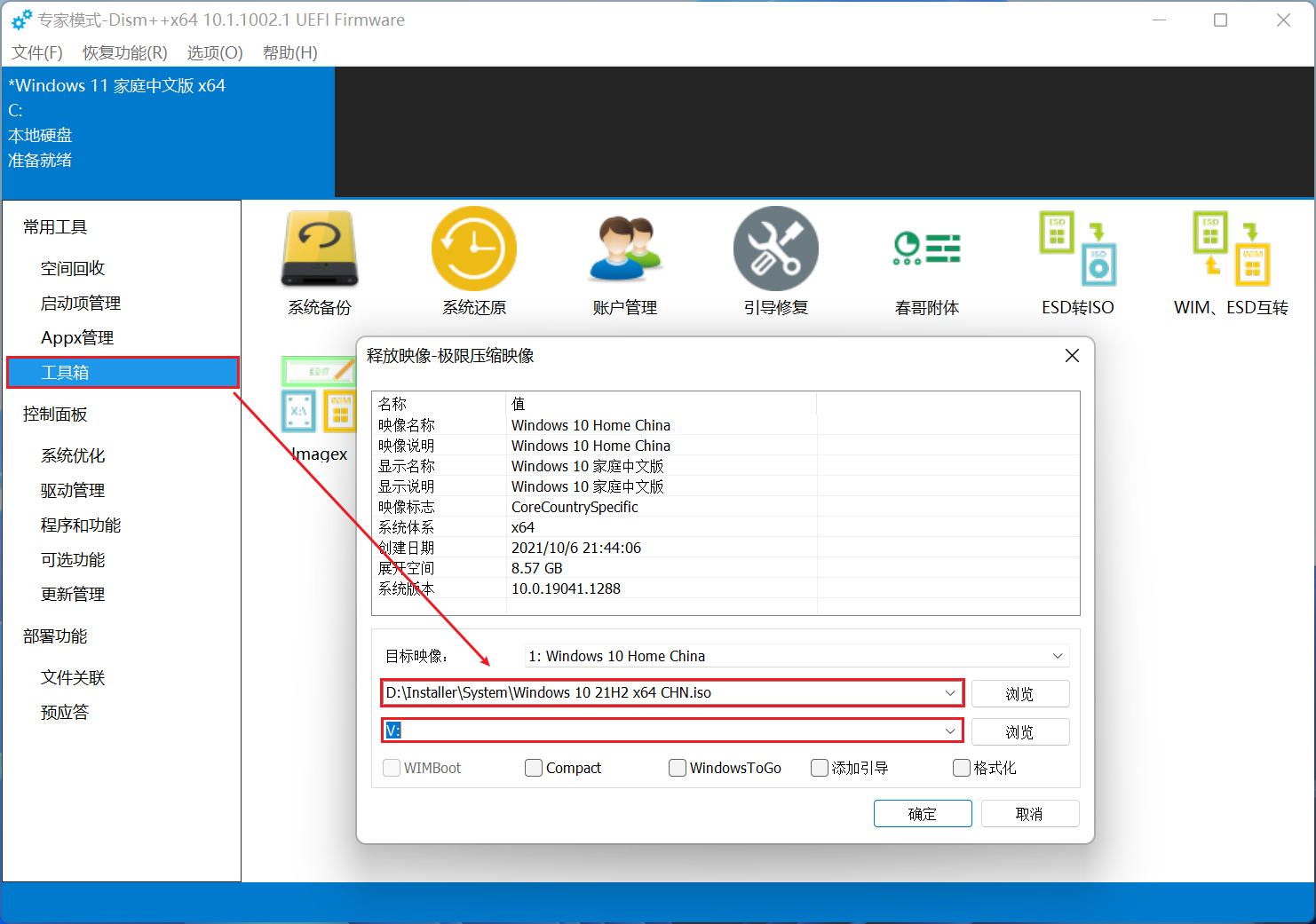Click 浏览 next to ISO path
The height and width of the screenshot is (924, 1316).
pyautogui.click(x=1020, y=693)
